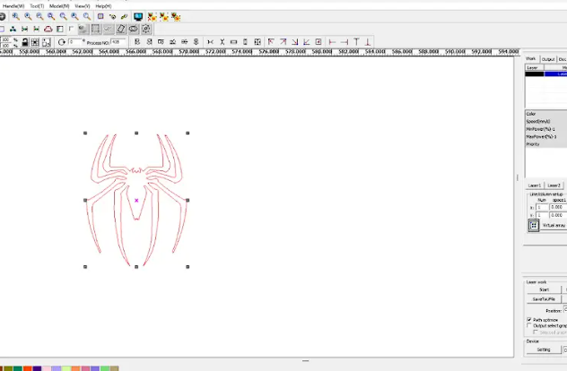Open the Tool(T) menu
The height and width of the screenshot is (371, 567).
pyautogui.click(x=37, y=6)
